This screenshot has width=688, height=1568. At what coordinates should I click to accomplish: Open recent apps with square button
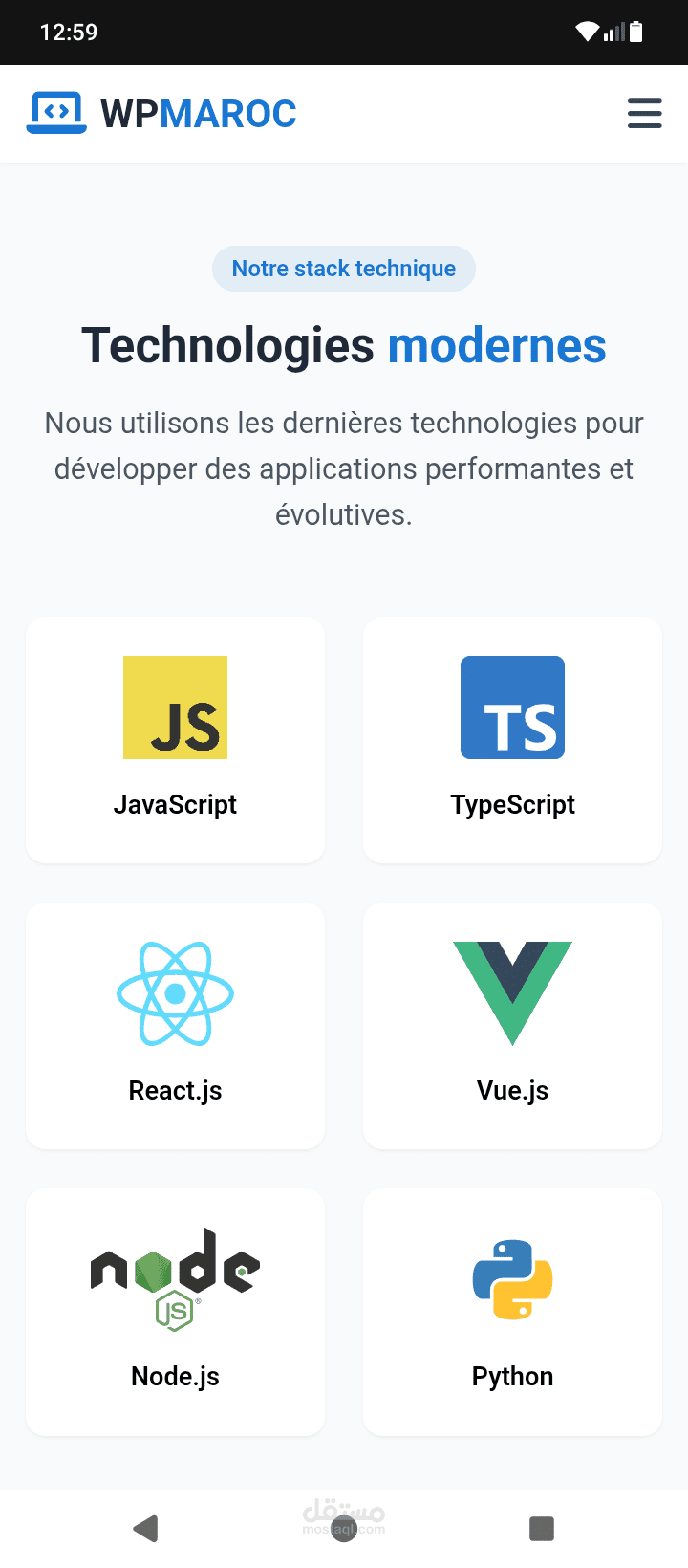pyautogui.click(x=542, y=1528)
